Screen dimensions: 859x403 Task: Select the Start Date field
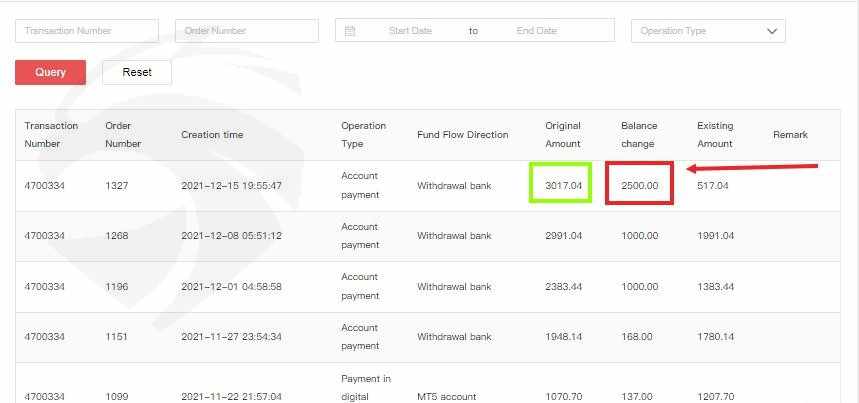[x=410, y=31]
